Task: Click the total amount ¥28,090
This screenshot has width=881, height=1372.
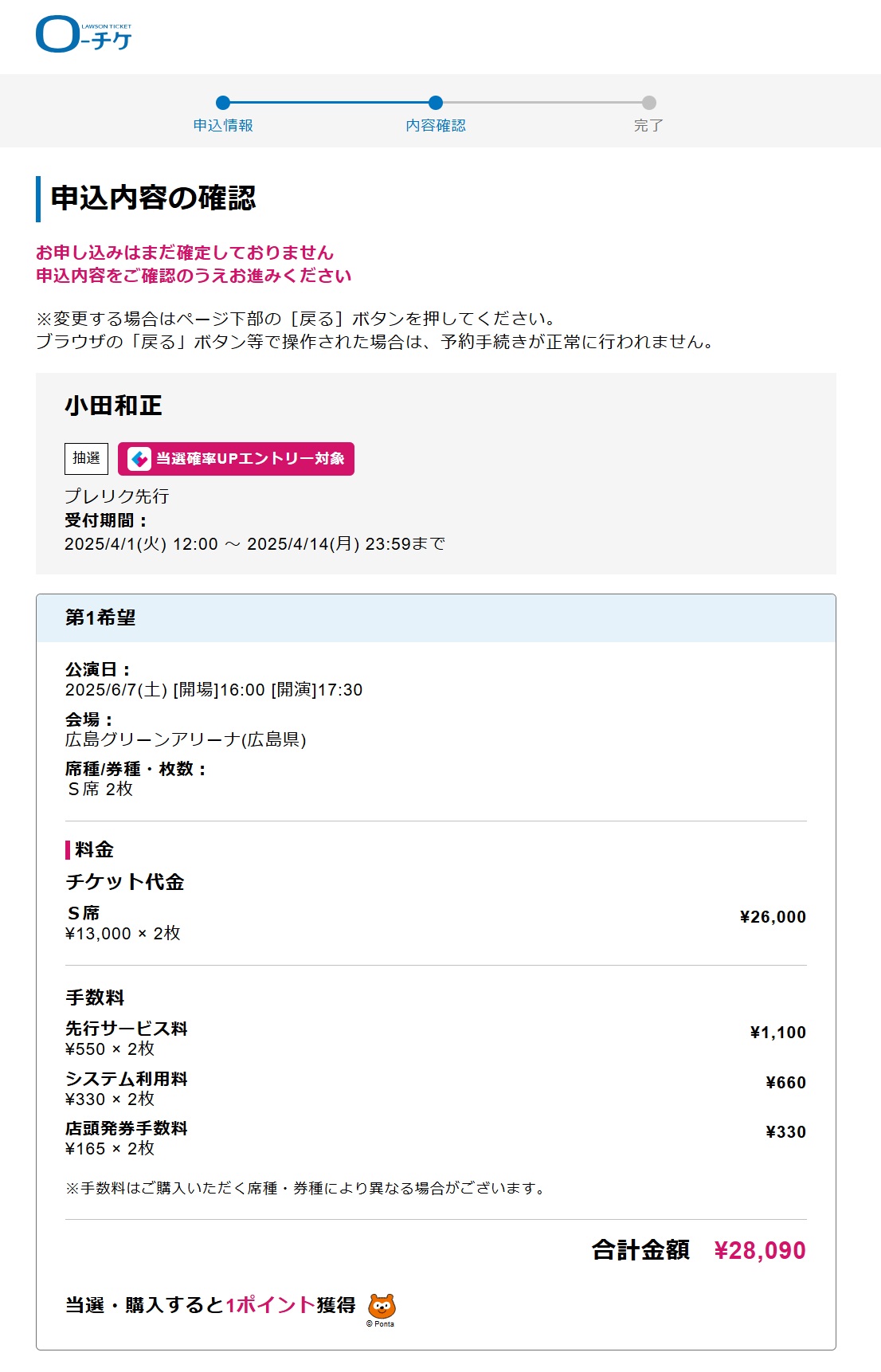Action: [760, 1251]
